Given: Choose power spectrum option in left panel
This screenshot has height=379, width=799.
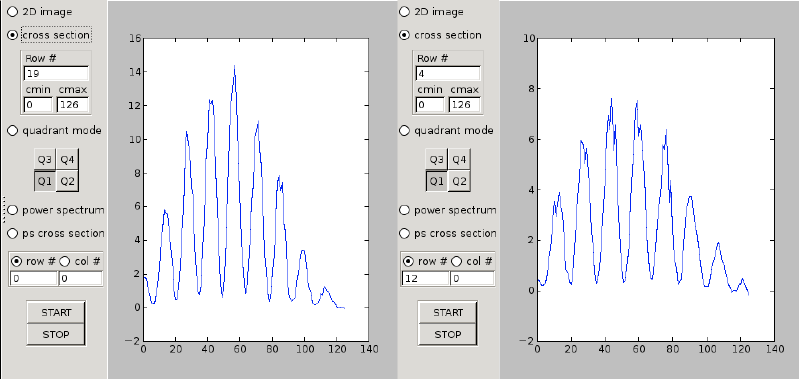Looking at the screenshot, I should (x=13, y=210).
